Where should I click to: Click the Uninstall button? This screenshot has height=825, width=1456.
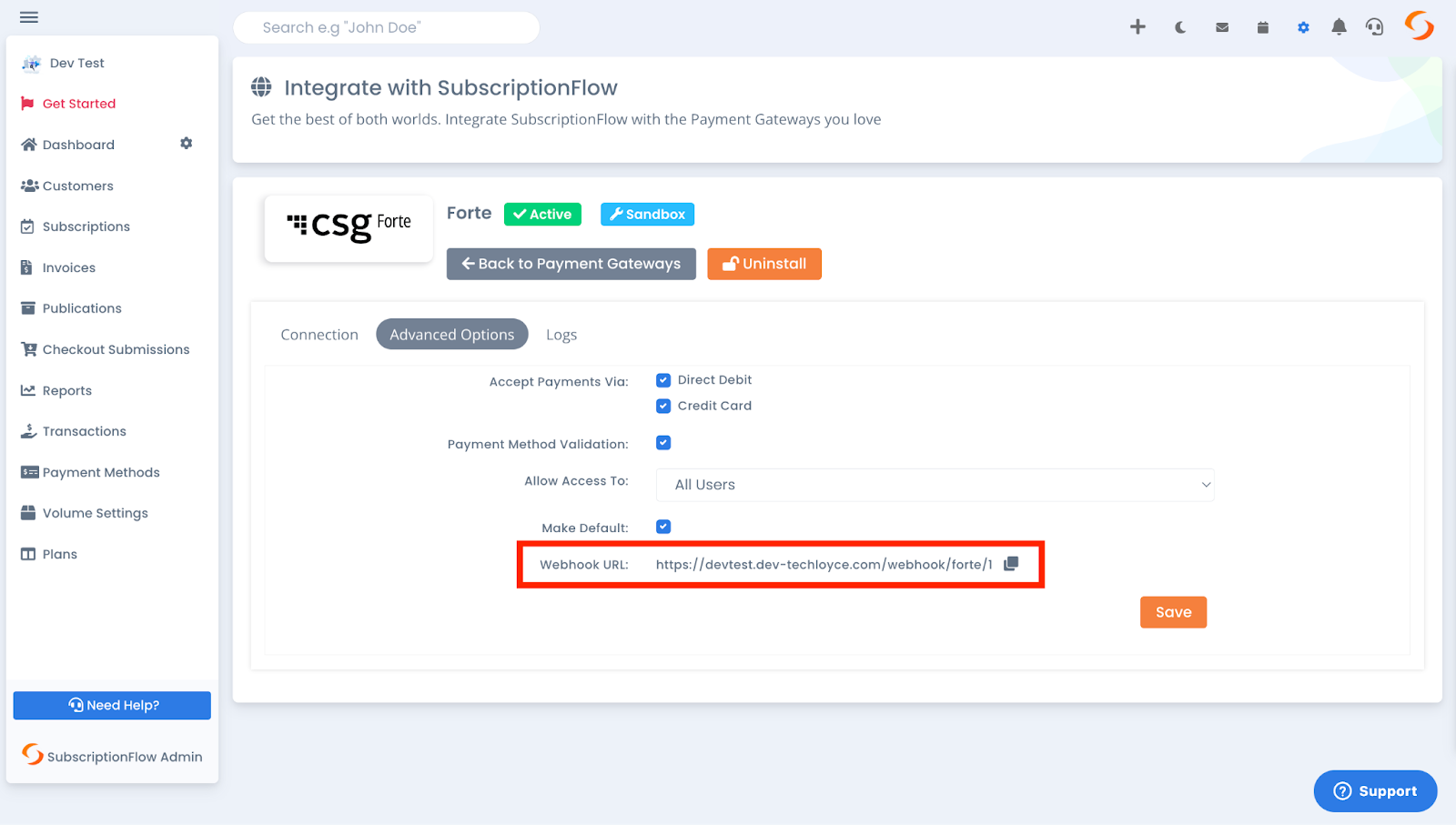point(764,264)
